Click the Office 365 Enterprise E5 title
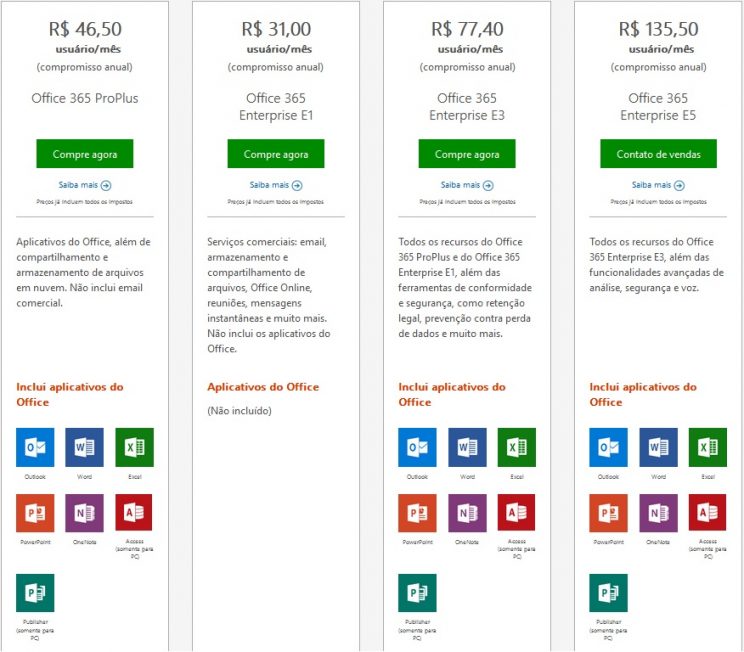Viewport: 744px width, 652px height. coord(658,107)
